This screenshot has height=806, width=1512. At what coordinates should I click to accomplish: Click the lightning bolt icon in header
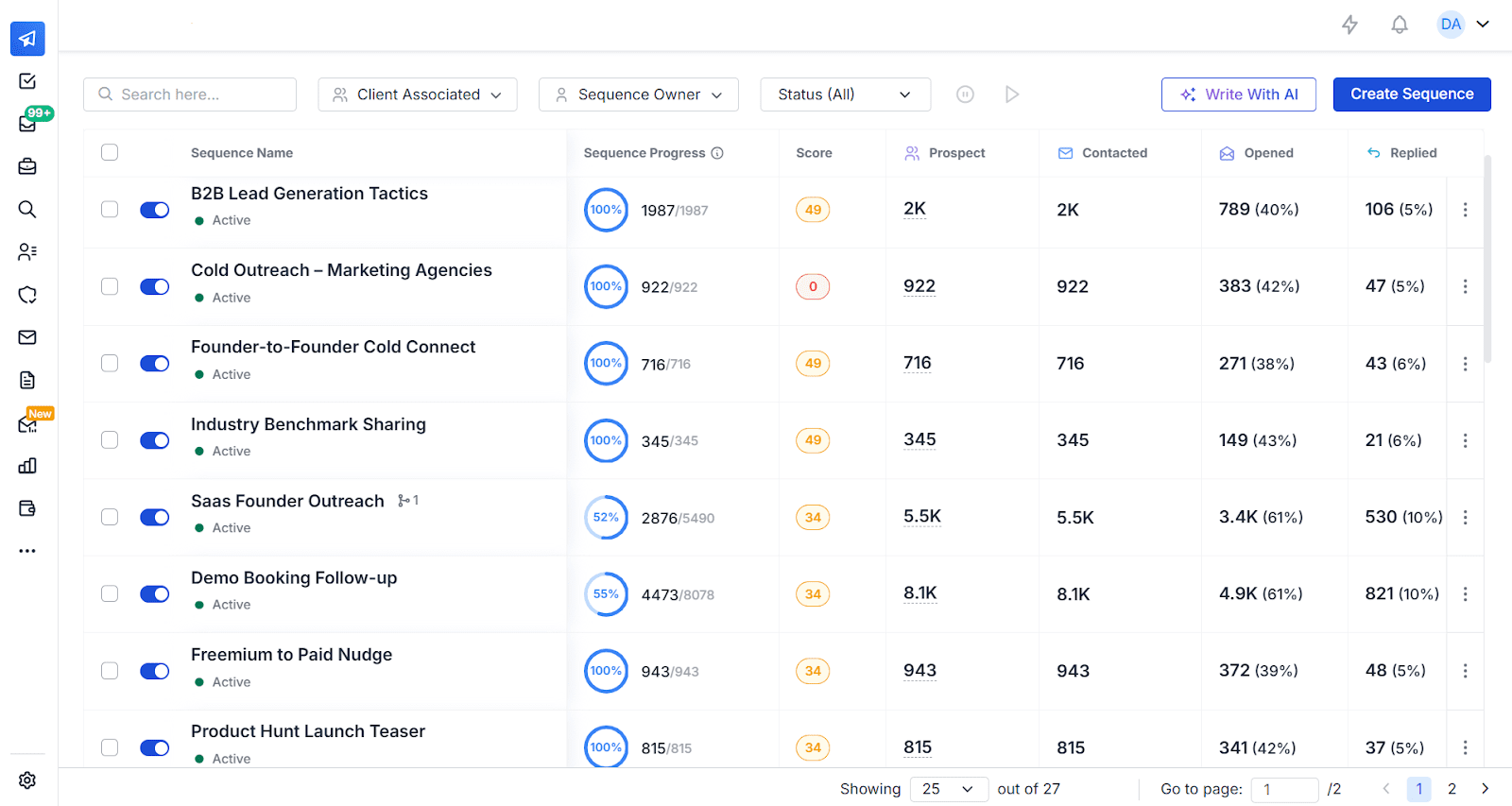tap(1349, 25)
